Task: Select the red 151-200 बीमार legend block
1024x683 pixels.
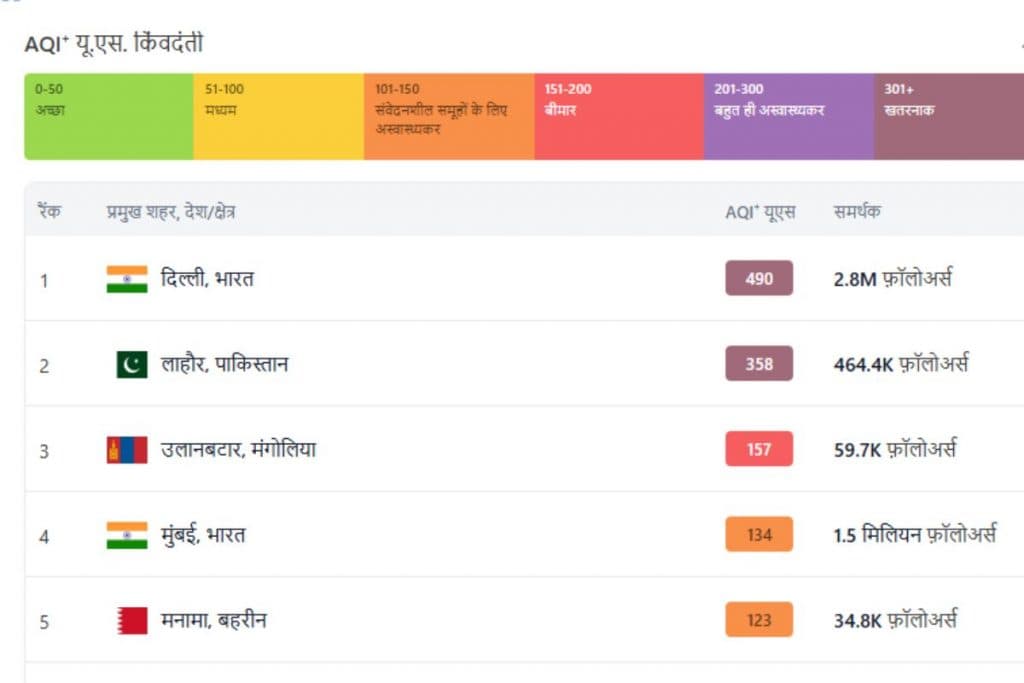Action: (x=619, y=116)
